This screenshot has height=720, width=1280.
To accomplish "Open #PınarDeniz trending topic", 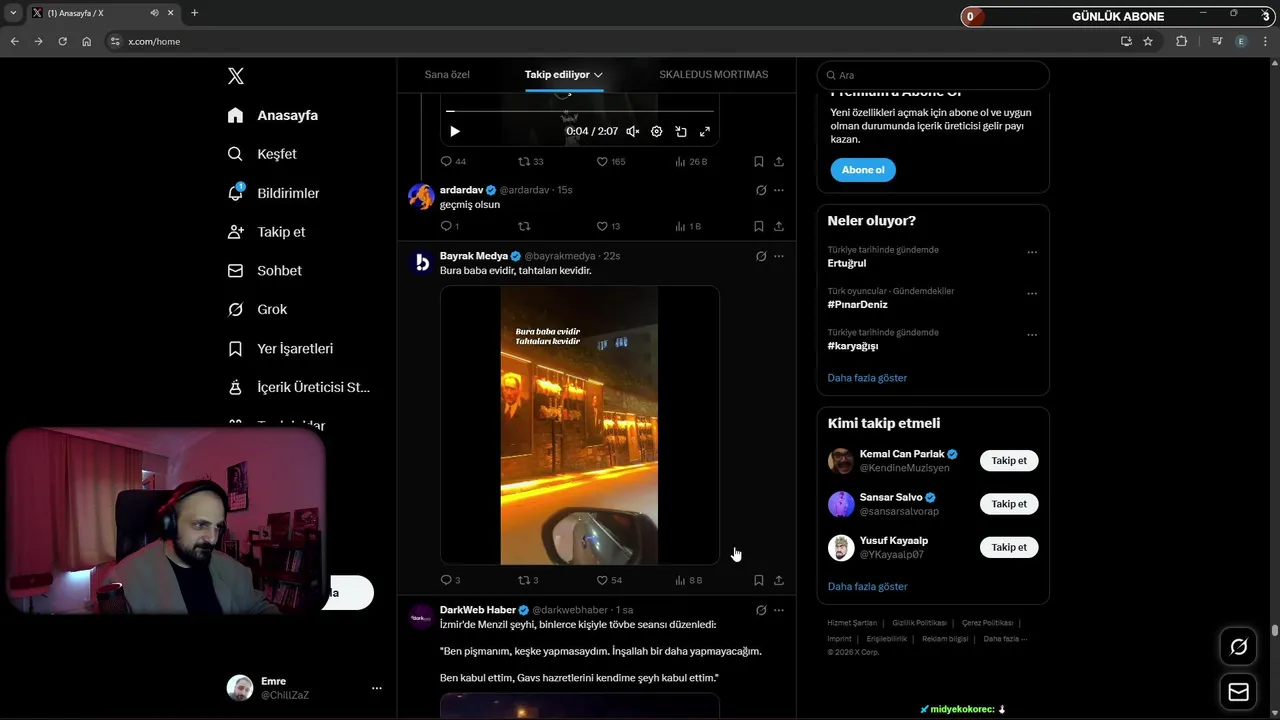I will (858, 304).
